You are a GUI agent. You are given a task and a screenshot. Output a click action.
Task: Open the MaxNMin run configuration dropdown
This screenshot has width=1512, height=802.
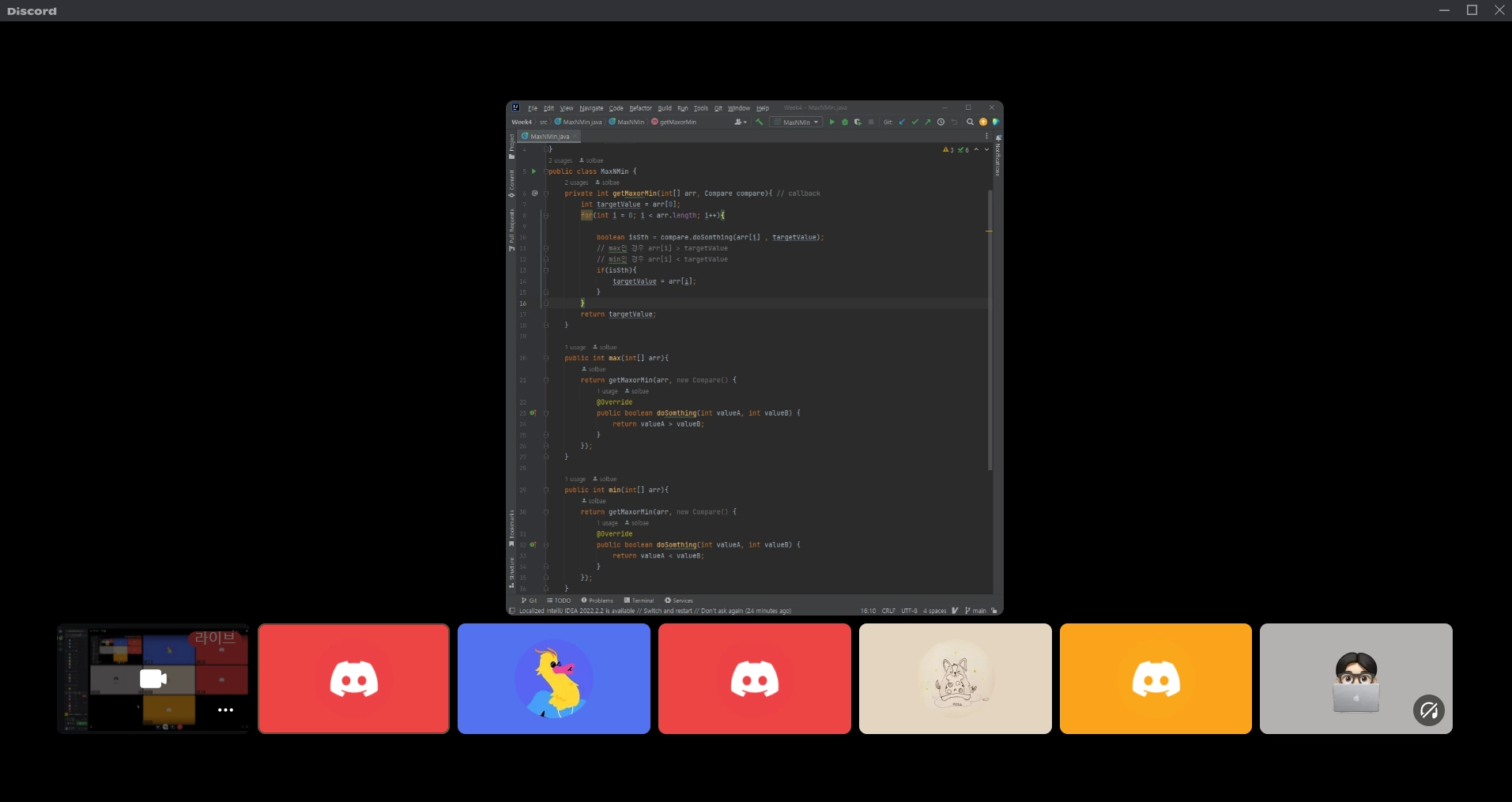coord(797,122)
